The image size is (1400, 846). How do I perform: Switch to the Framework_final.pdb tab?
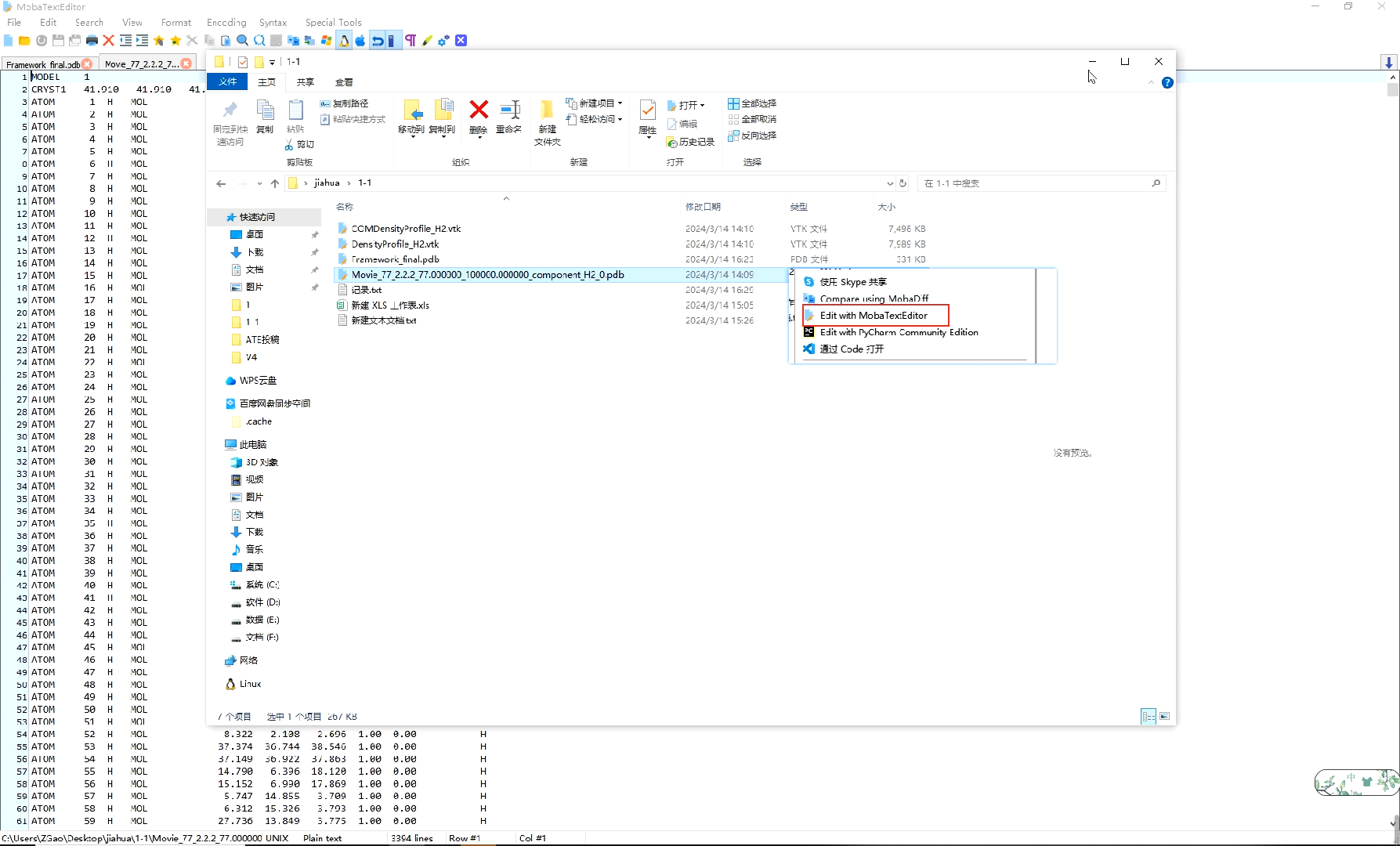click(x=44, y=64)
